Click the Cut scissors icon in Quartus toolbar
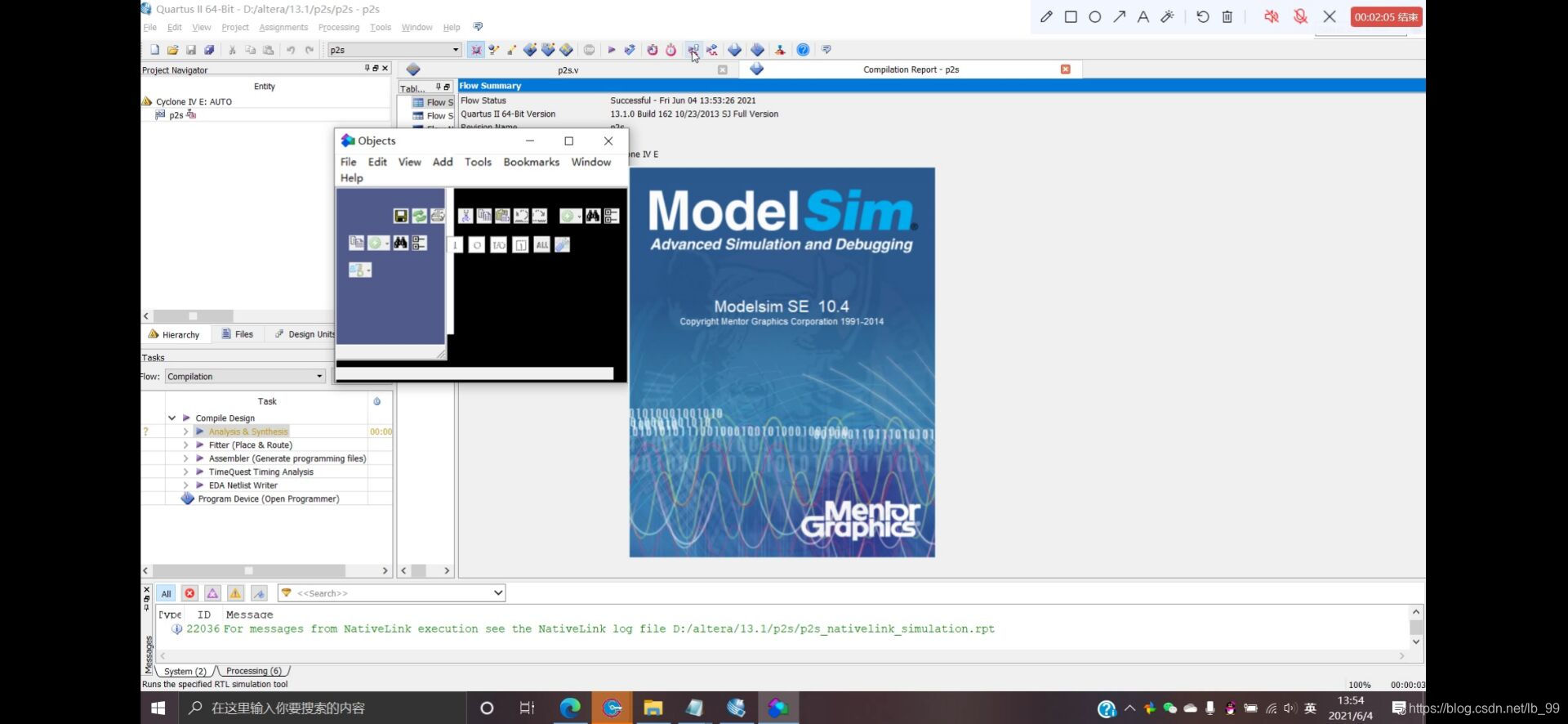1568x724 pixels. point(232,50)
